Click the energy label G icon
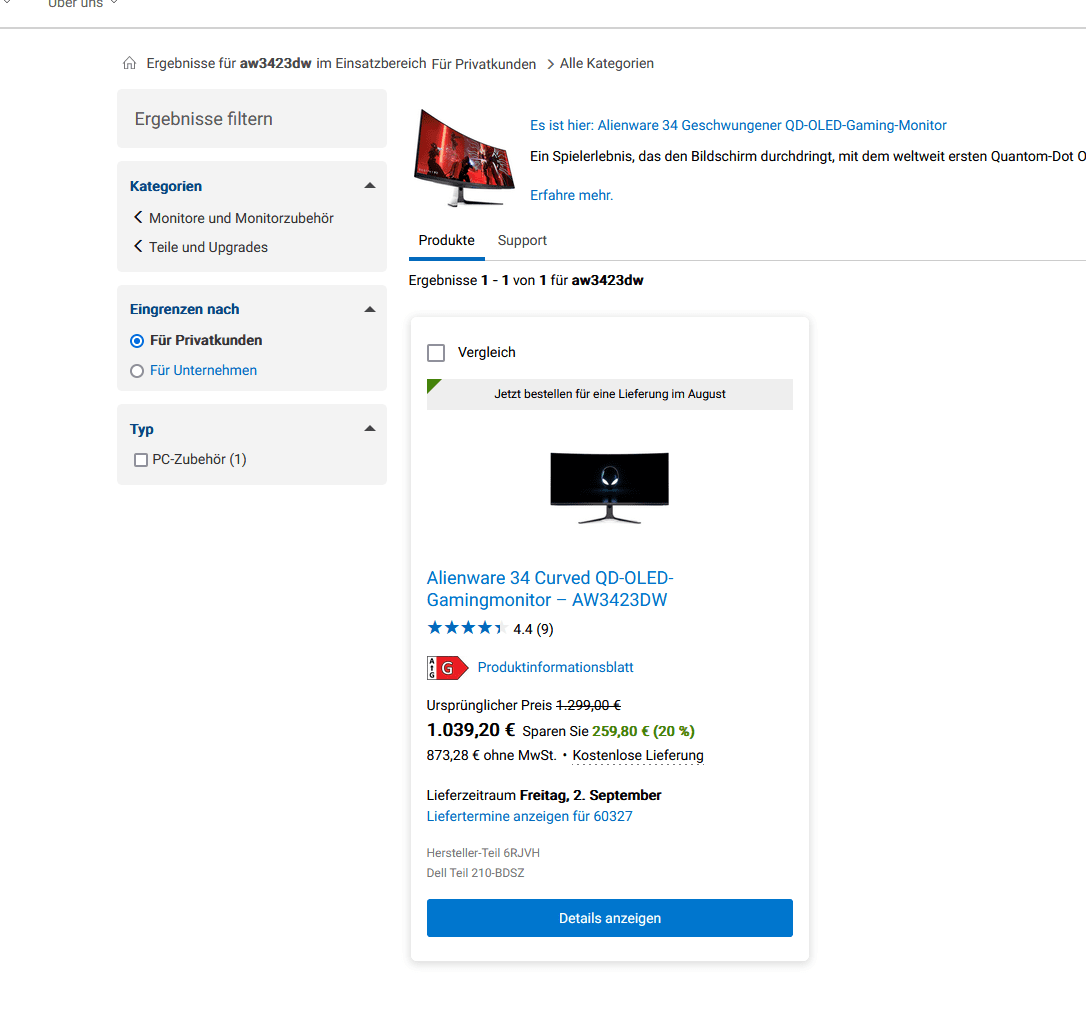This screenshot has height=1026, width=1086. [447, 668]
